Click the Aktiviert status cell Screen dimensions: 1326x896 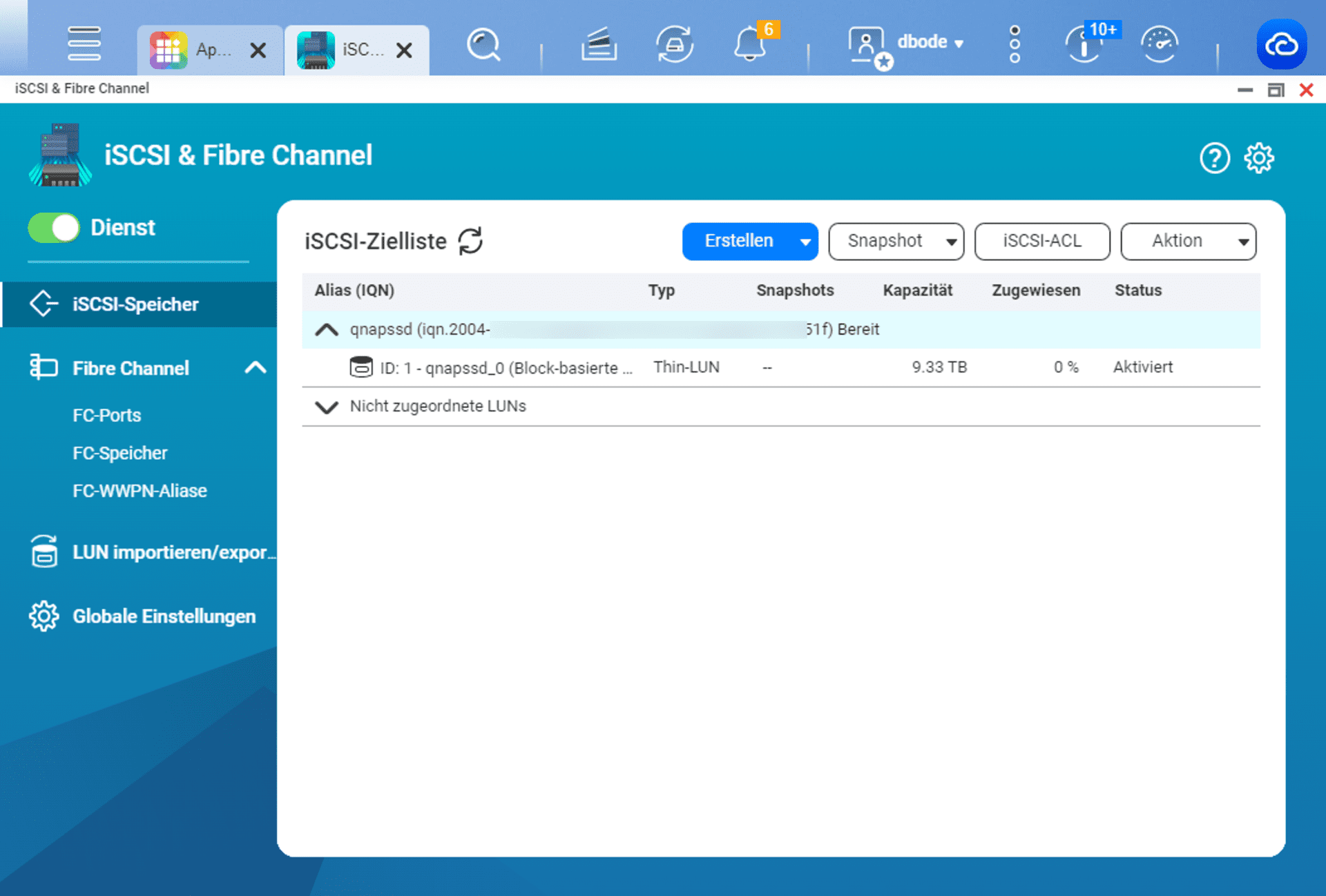(1143, 367)
